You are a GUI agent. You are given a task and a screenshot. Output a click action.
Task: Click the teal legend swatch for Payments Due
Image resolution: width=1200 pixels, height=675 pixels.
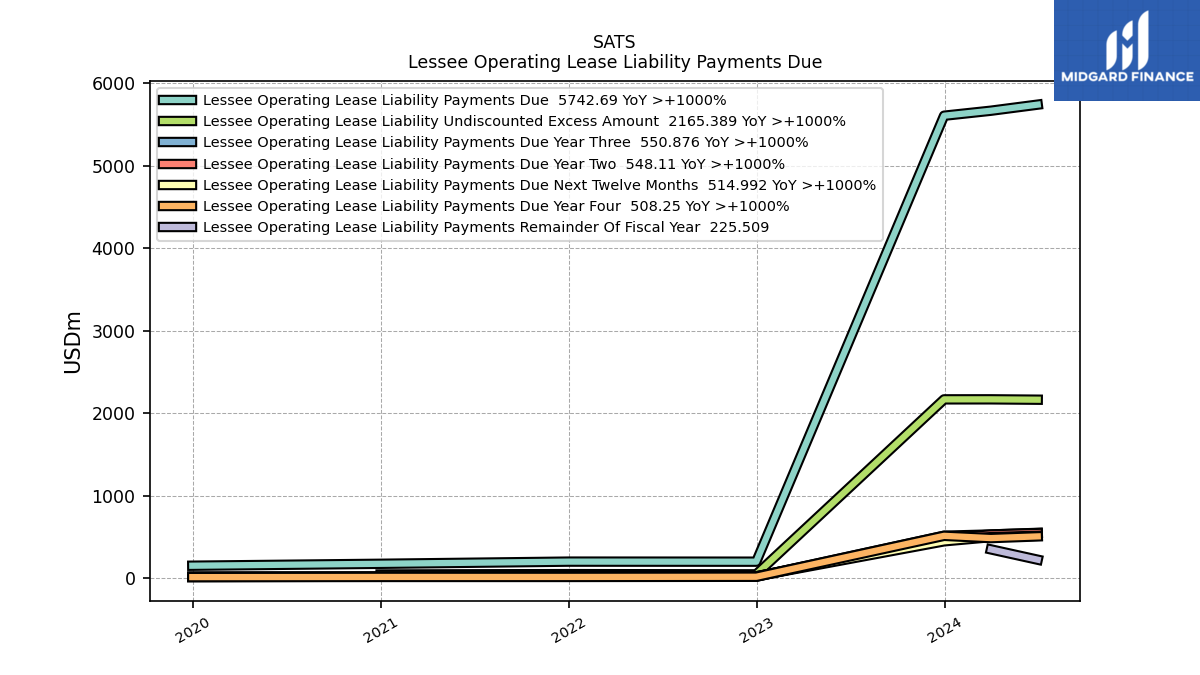[178, 100]
